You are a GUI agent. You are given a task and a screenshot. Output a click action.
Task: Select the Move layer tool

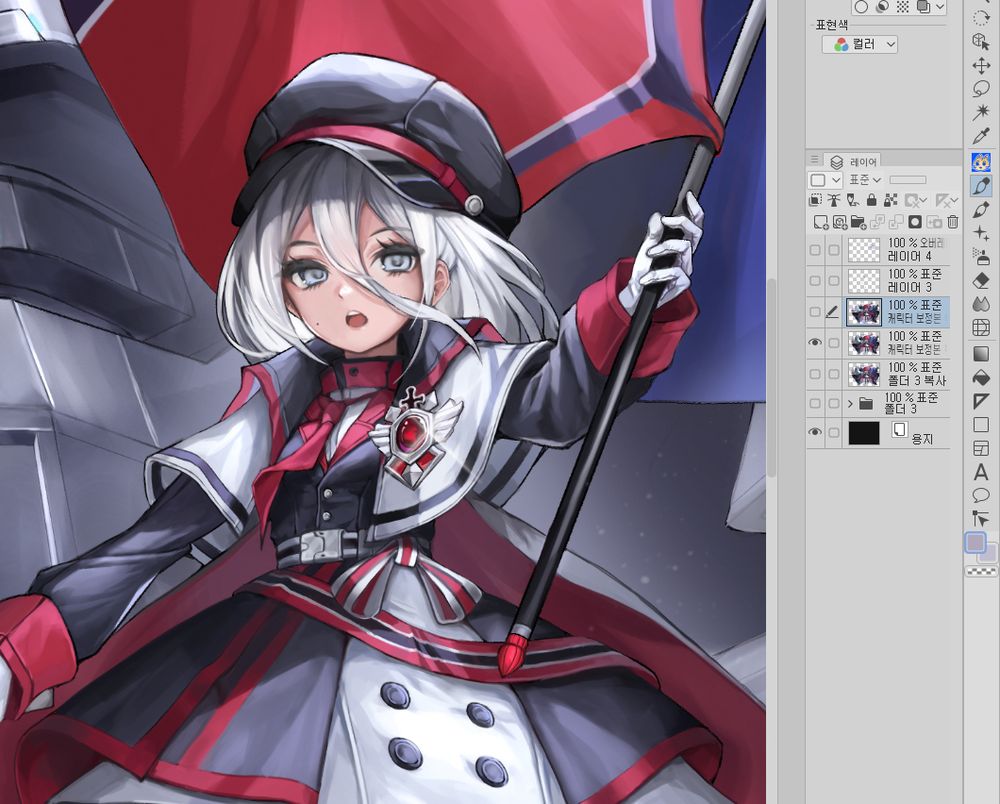pyautogui.click(x=981, y=66)
